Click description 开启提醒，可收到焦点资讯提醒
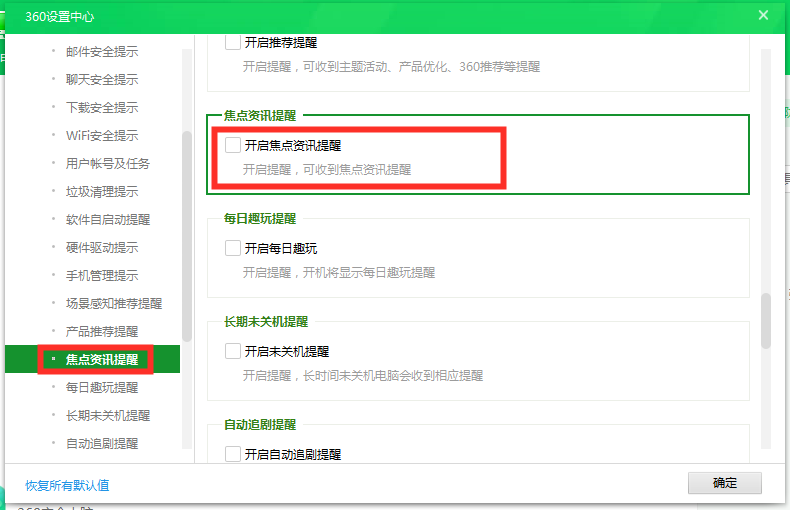Screen dimensions: 790x510 [x=327, y=170]
